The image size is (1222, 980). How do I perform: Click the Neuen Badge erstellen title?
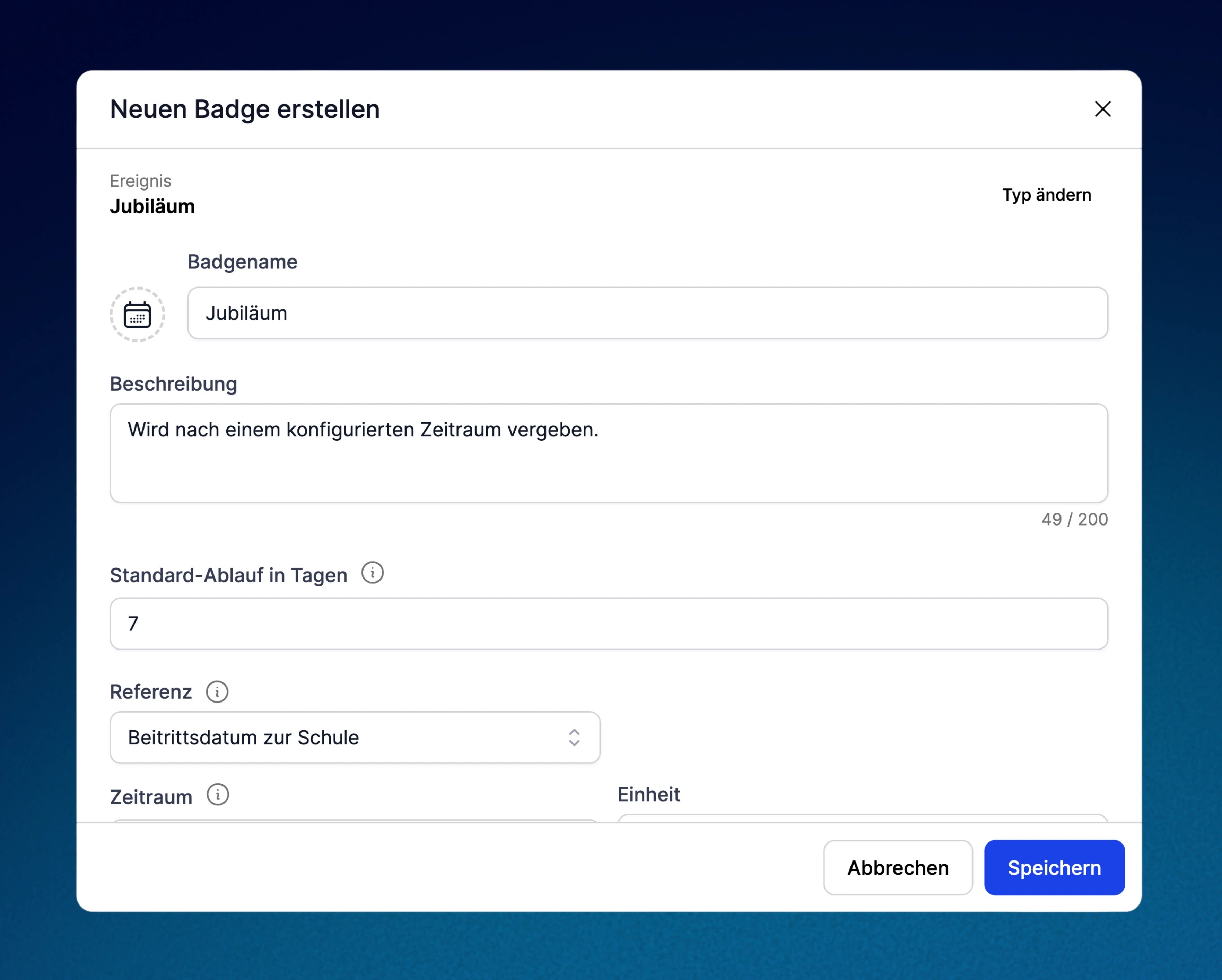[245, 109]
